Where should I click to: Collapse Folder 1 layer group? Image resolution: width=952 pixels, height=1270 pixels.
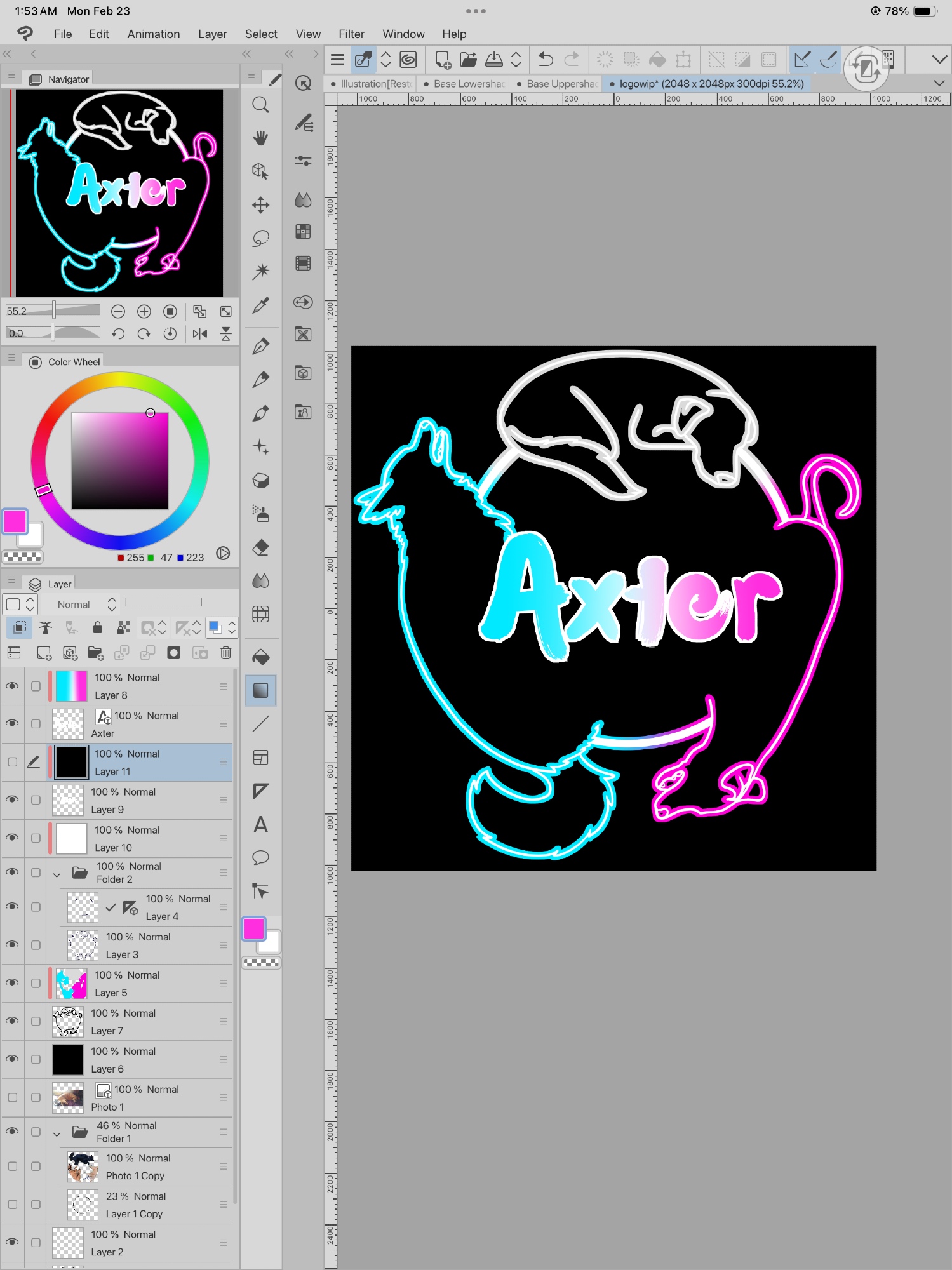[x=57, y=1133]
